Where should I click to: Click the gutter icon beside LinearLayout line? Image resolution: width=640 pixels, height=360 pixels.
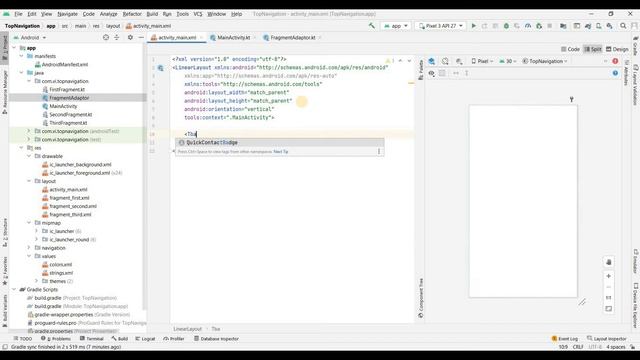[x=160, y=68]
